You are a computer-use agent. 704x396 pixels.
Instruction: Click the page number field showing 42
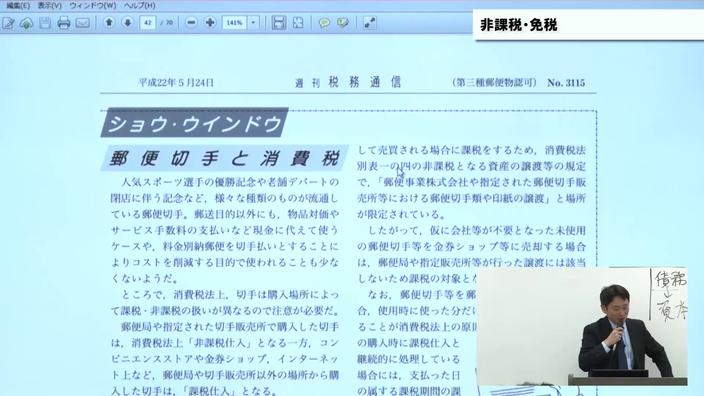tap(148, 22)
